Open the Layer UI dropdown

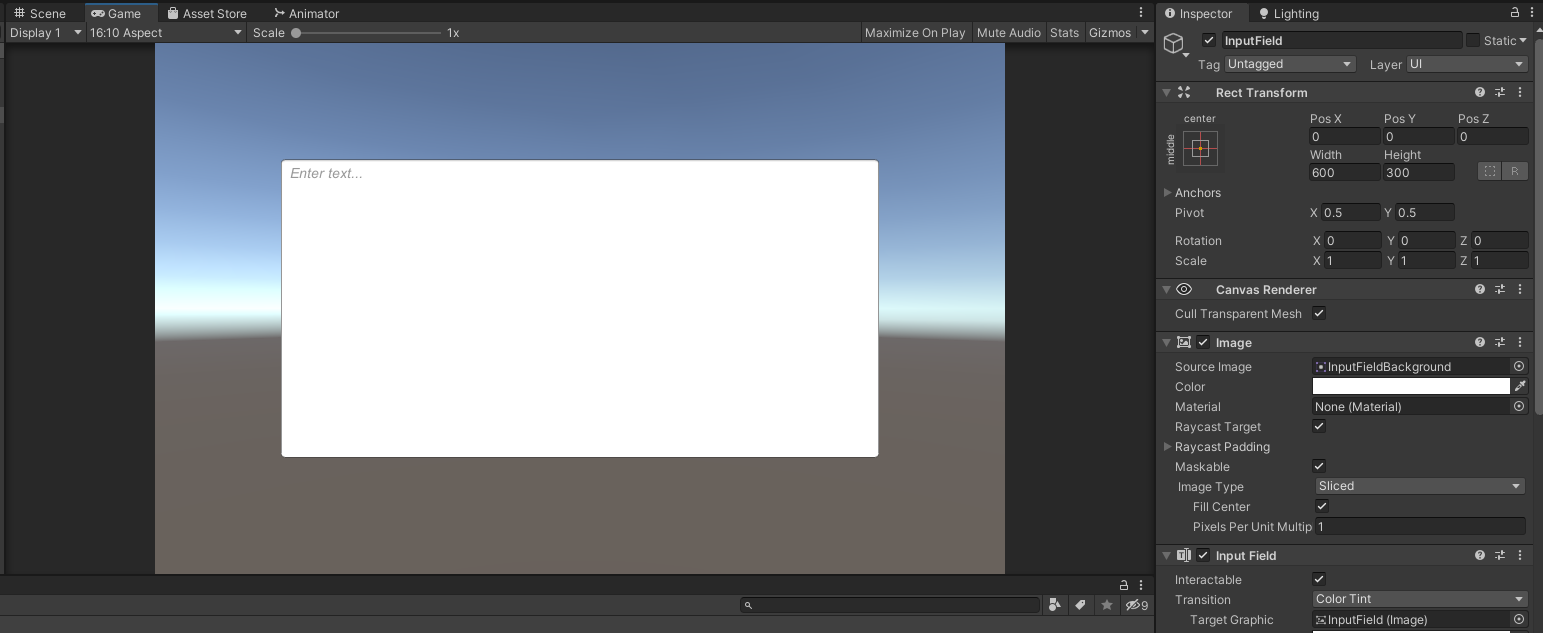pos(1466,63)
